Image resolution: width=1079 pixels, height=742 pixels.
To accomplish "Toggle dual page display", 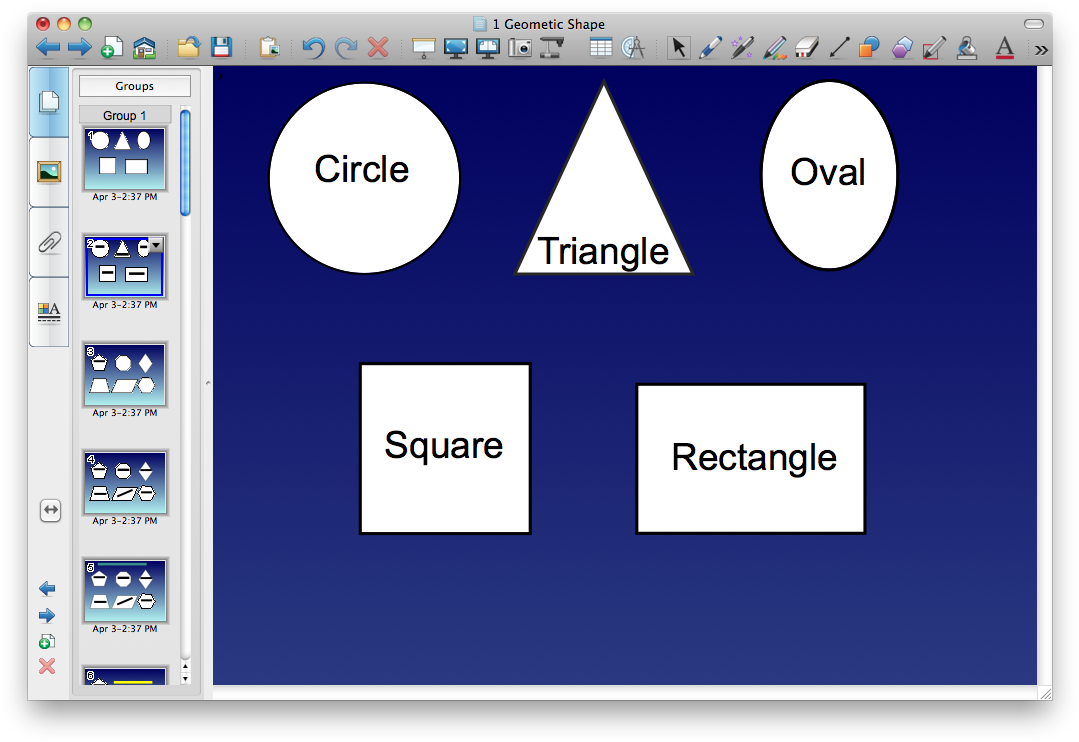I will [488, 47].
